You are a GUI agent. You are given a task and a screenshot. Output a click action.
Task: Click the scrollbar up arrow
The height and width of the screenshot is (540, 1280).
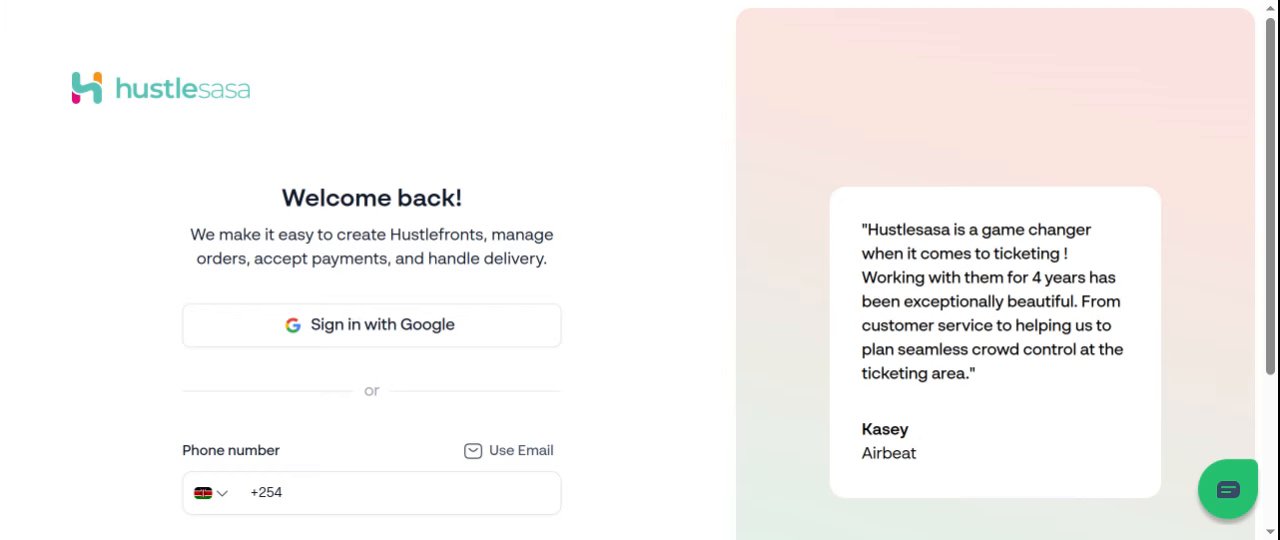click(1271, 8)
